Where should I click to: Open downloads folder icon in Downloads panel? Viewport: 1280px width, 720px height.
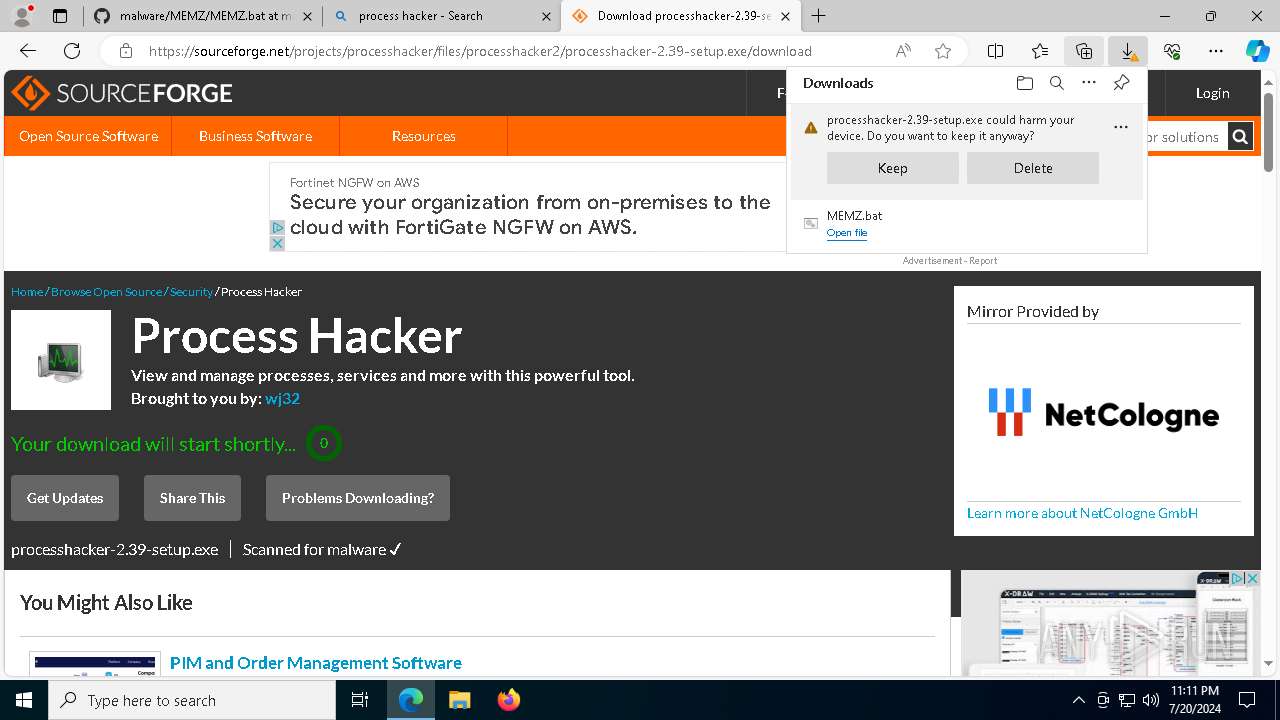(x=1024, y=83)
